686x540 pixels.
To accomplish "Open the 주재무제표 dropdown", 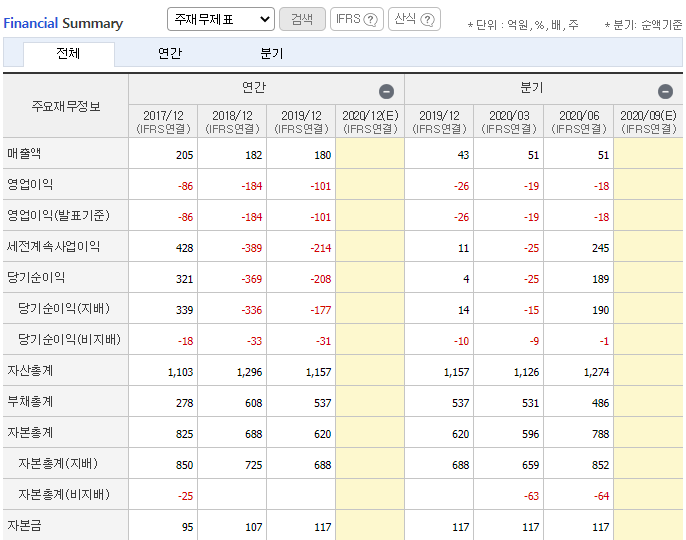I will click(220, 19).
